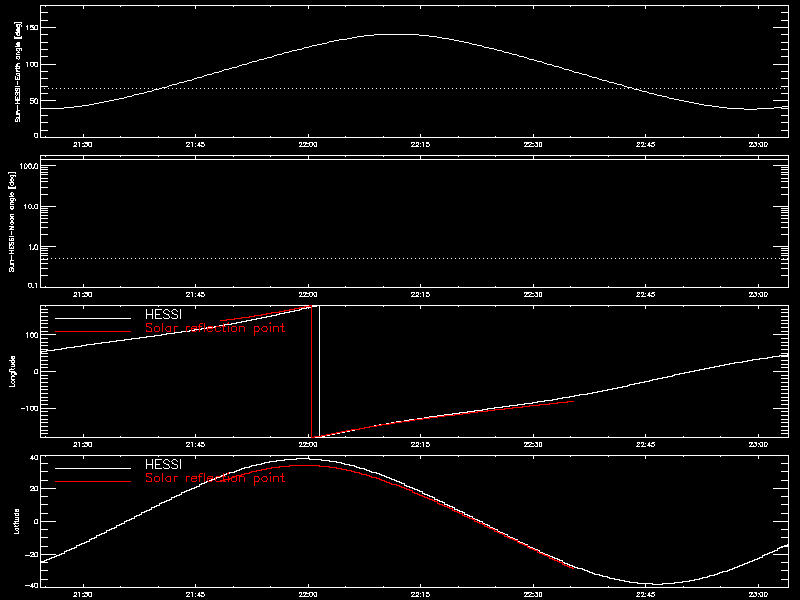Click white legend line sample in Longitude panel
The image size is (800, 600).
click(x=93, y=318)
